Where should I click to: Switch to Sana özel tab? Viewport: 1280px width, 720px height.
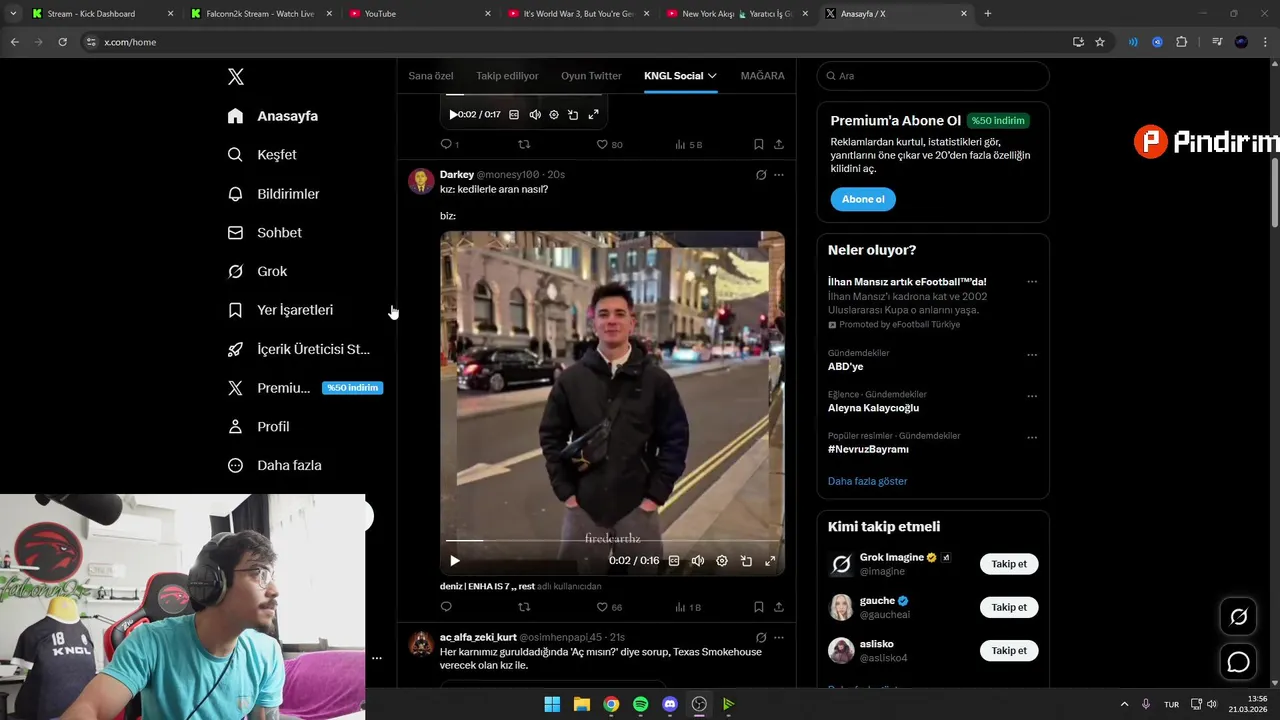pyautogui.click(x=431, y=76)
